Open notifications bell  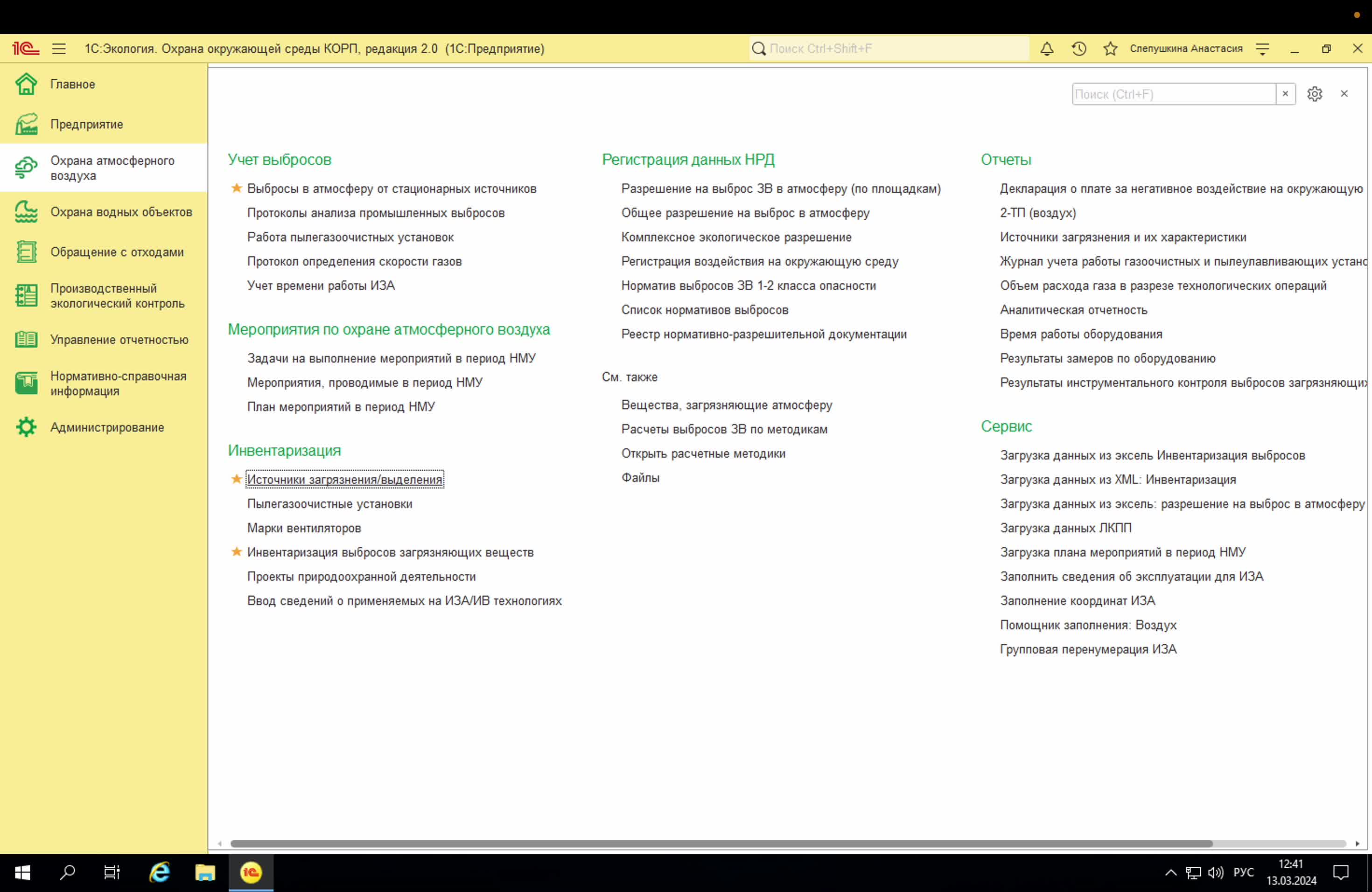[x=1047, y=49]
